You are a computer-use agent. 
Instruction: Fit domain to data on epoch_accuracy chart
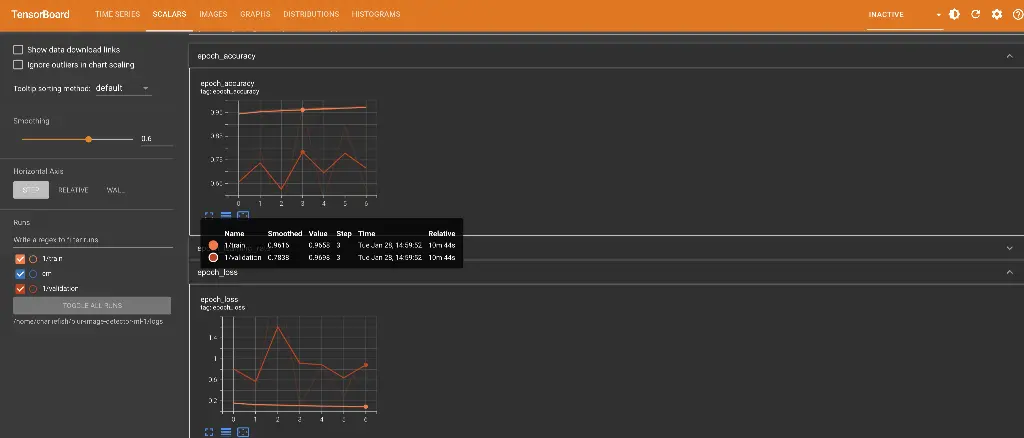click(243, 214)
